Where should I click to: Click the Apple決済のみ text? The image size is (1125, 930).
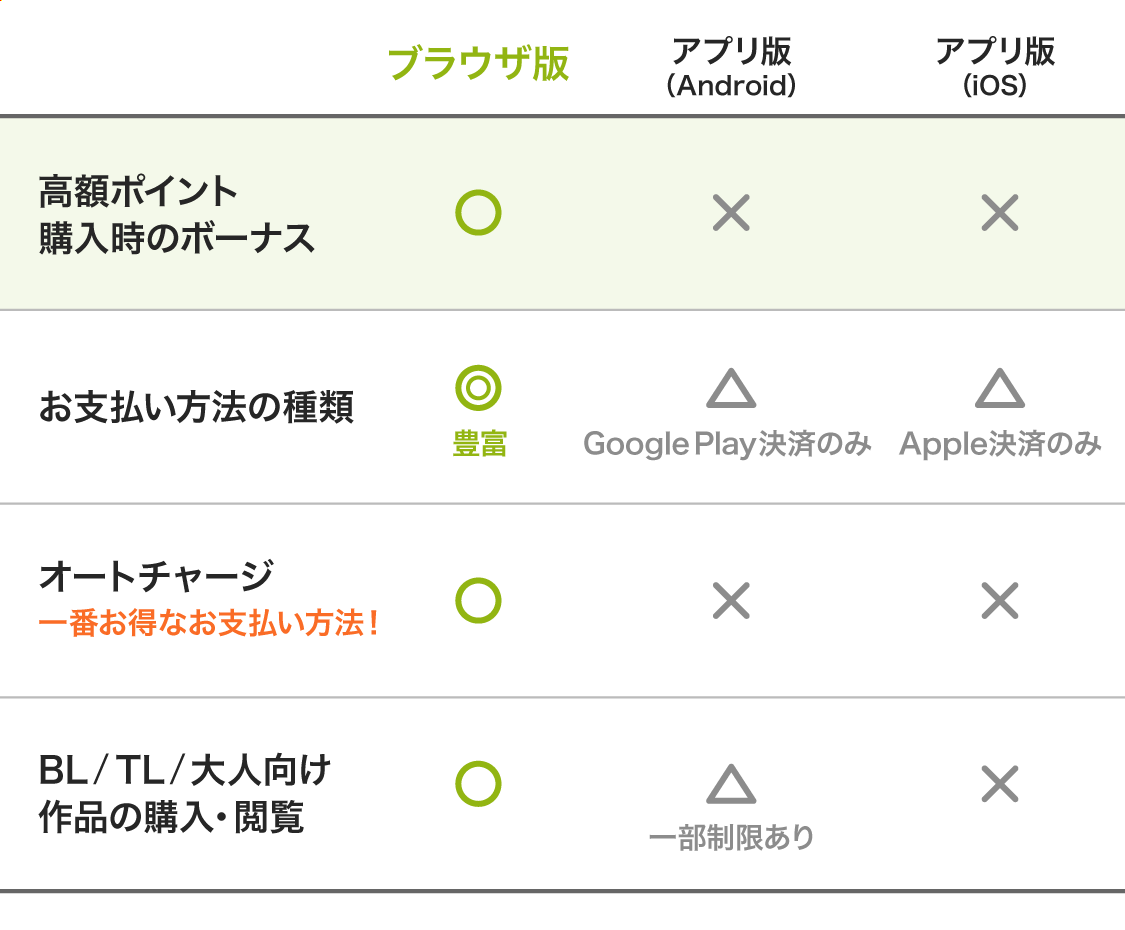point(1000,444)
